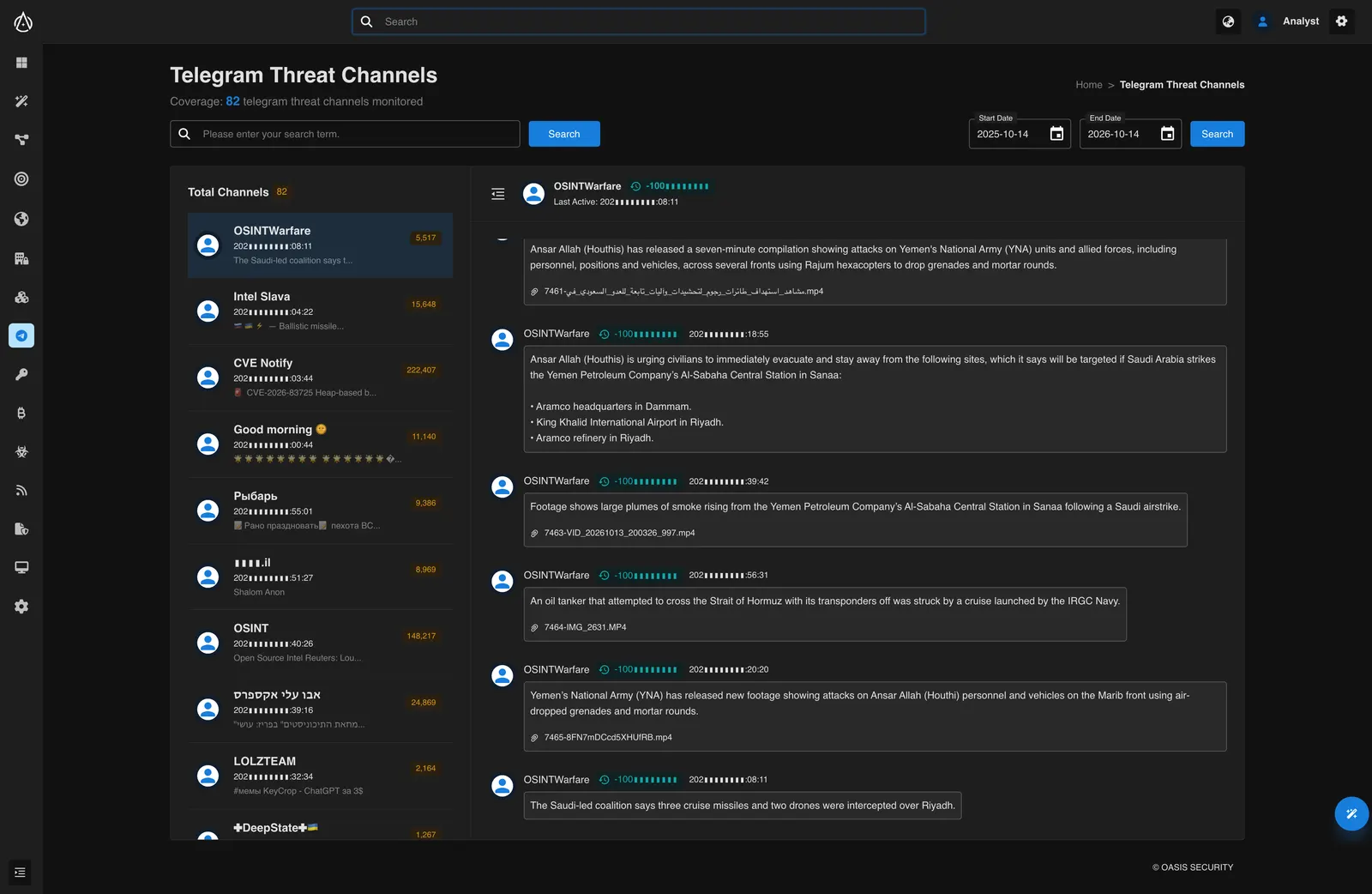
Task: Select the LOLZTEAM channel
Action: (320, 776)
